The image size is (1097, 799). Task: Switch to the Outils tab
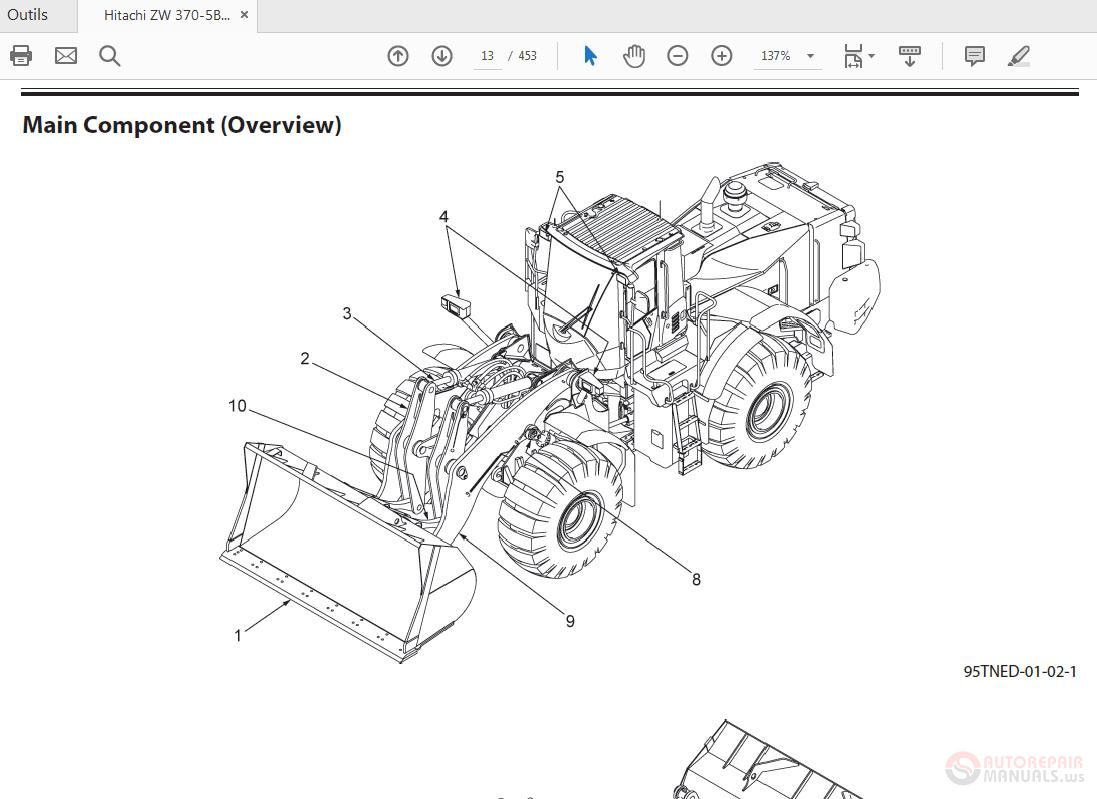point(27,14)
